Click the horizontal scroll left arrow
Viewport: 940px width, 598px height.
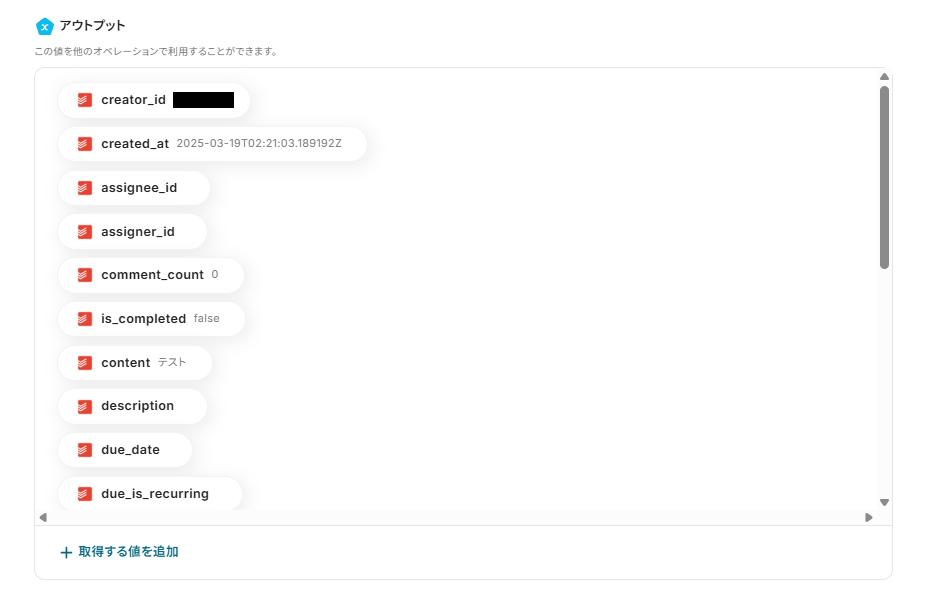click(x=43, y=517)
